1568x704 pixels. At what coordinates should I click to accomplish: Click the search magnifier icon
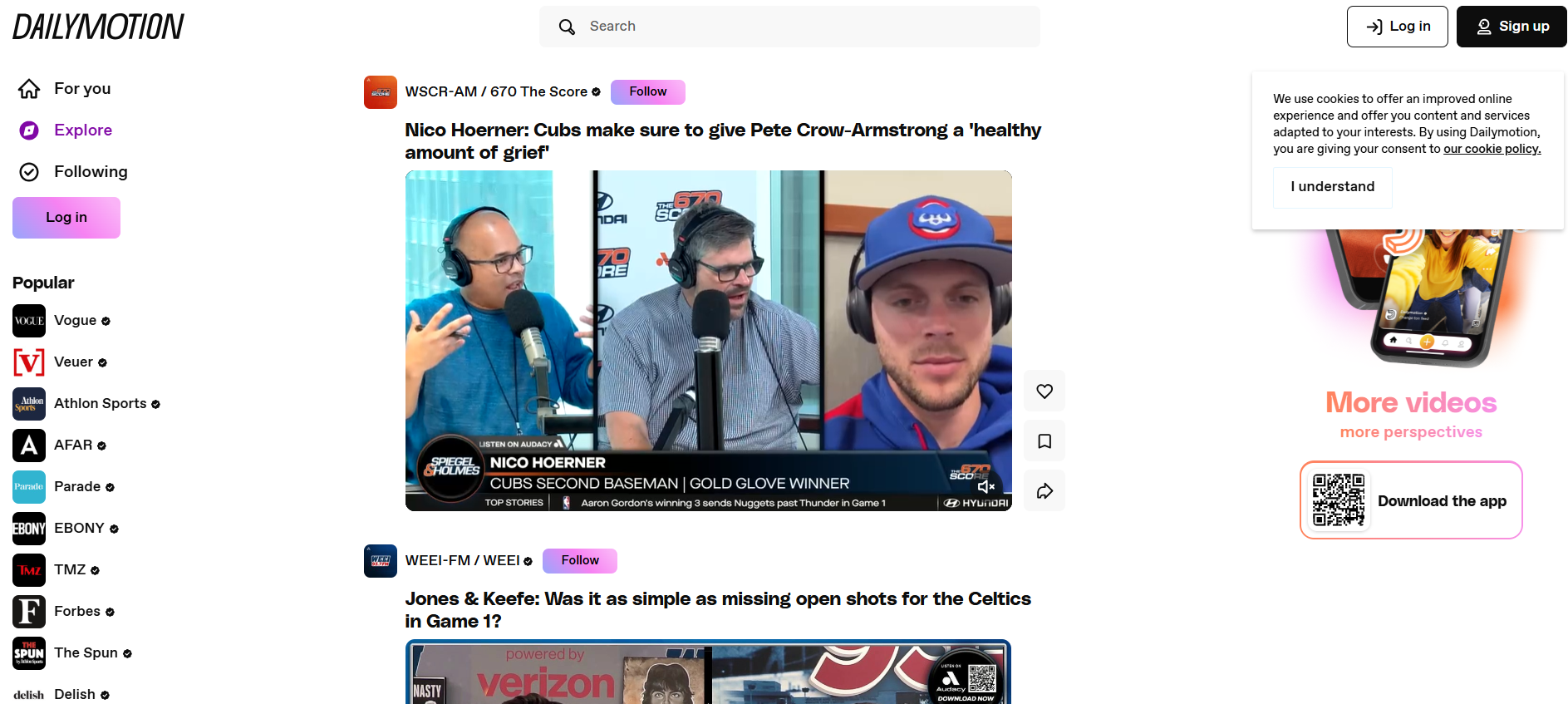(567, 27)
